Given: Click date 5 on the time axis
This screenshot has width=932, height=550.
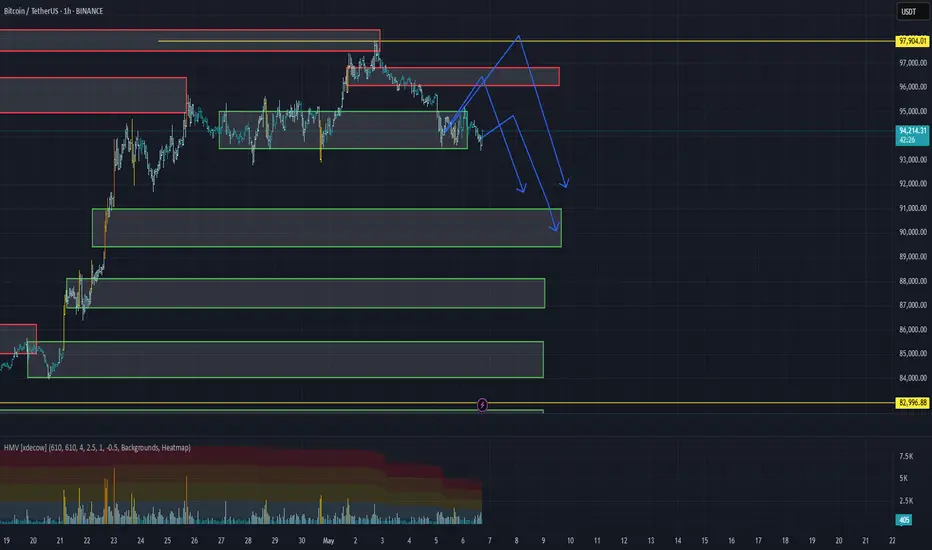Looking at the screenshot, I should (436, 540).
